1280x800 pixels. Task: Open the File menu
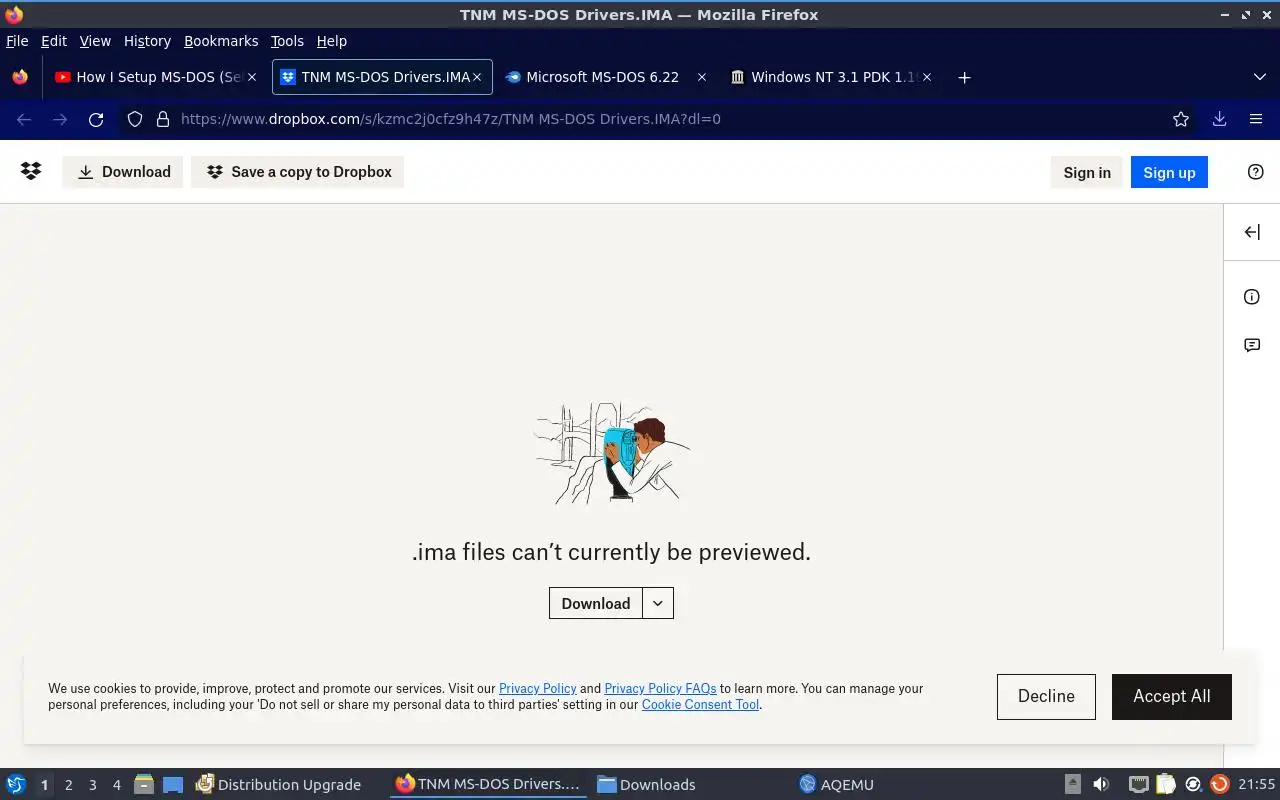[17, 41]
